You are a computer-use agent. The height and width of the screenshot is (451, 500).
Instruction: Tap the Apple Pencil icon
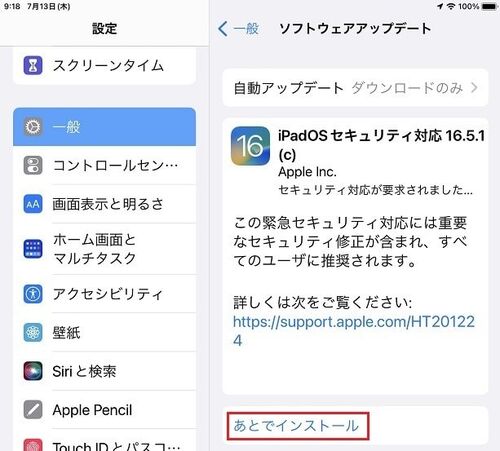tap(33, 410)
